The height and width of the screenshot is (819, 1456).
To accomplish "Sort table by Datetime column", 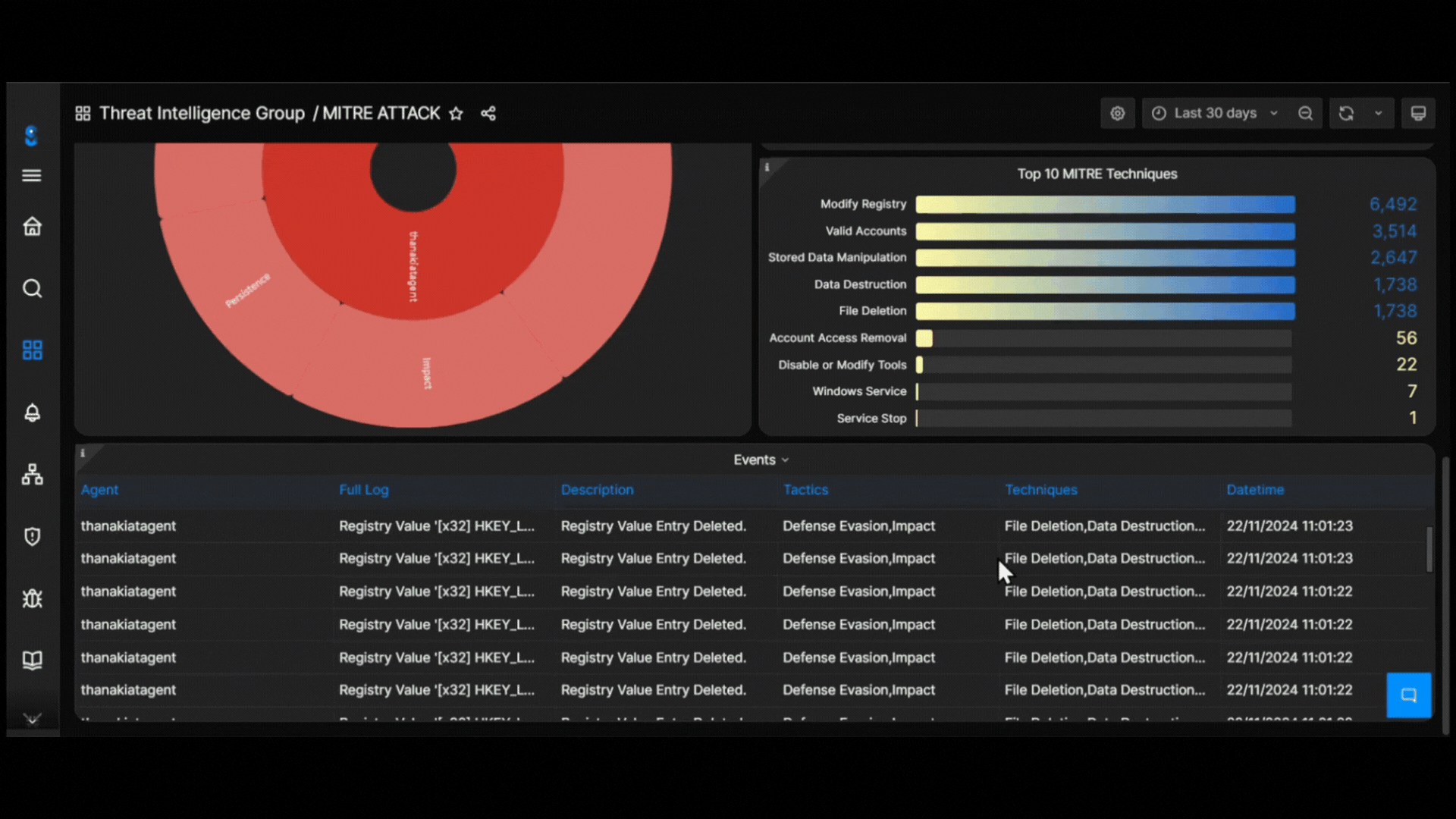I will [x=1255, y=490].
